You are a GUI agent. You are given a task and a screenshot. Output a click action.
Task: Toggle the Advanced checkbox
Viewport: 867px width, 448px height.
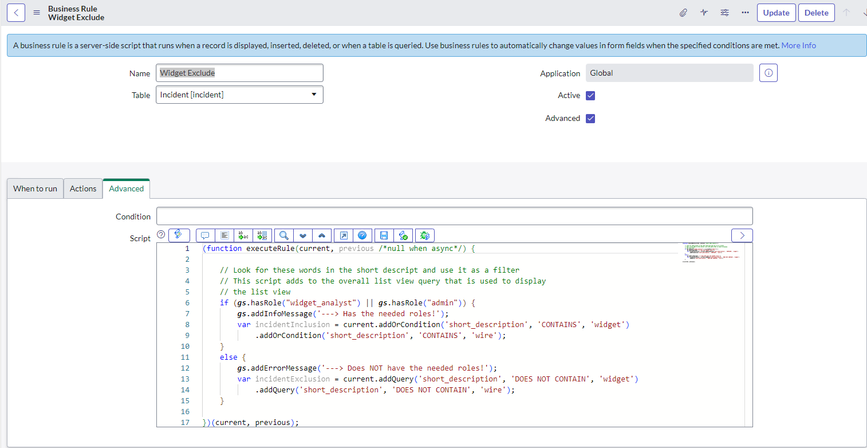[591, 118]
